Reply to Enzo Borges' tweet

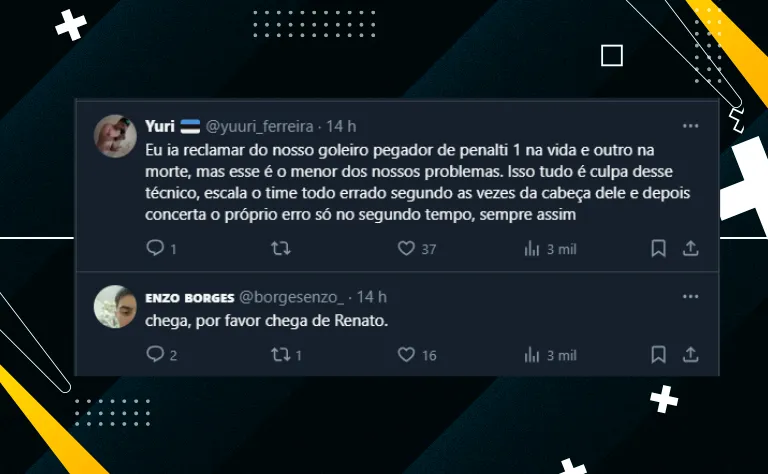(155, 354)
